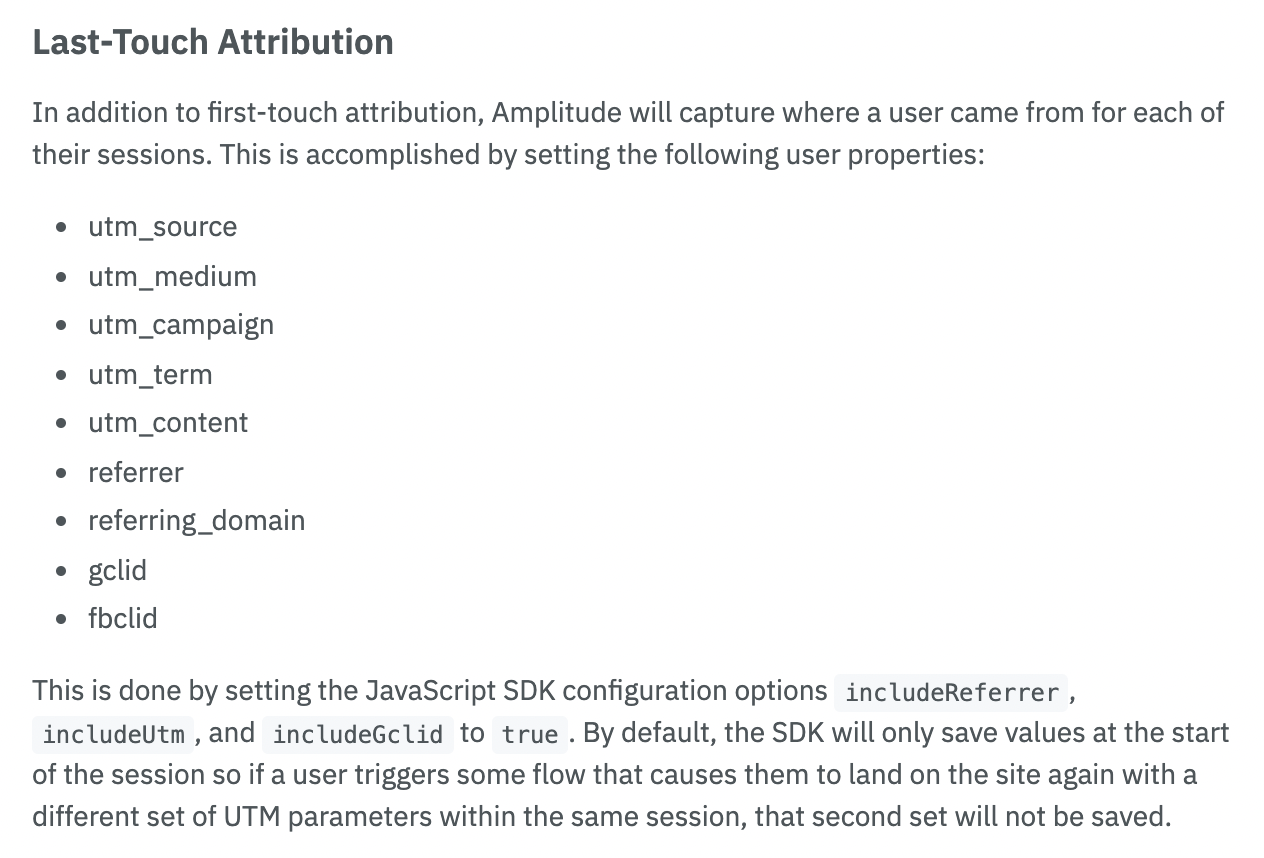
Task: Click the referring_domain list entry
Action: (197, 521)
